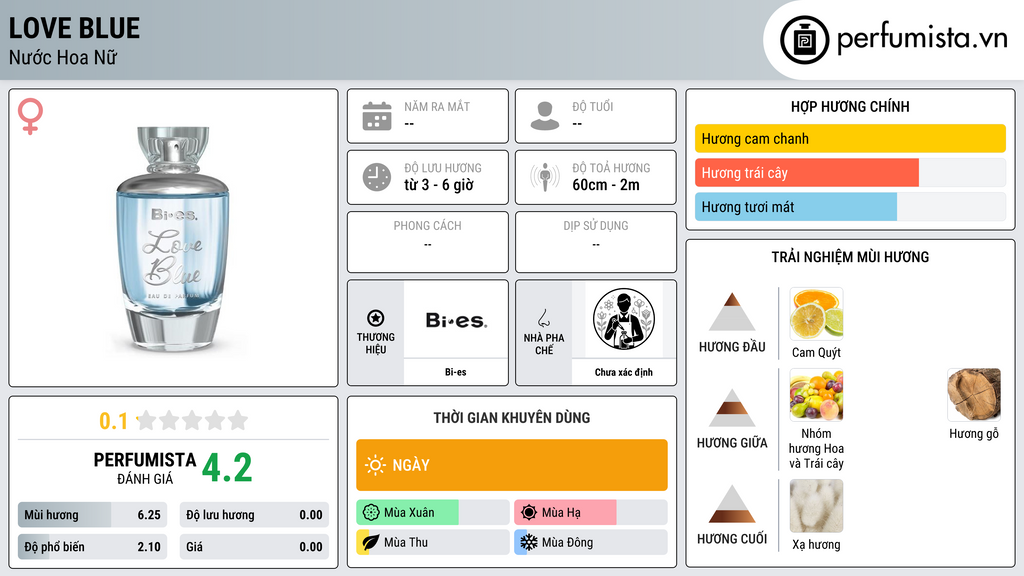The height and width of the screenshot is (576, 1024).
Task: Click the calendar icon for Năm ra mắt
Action: (x=377, y=116)
